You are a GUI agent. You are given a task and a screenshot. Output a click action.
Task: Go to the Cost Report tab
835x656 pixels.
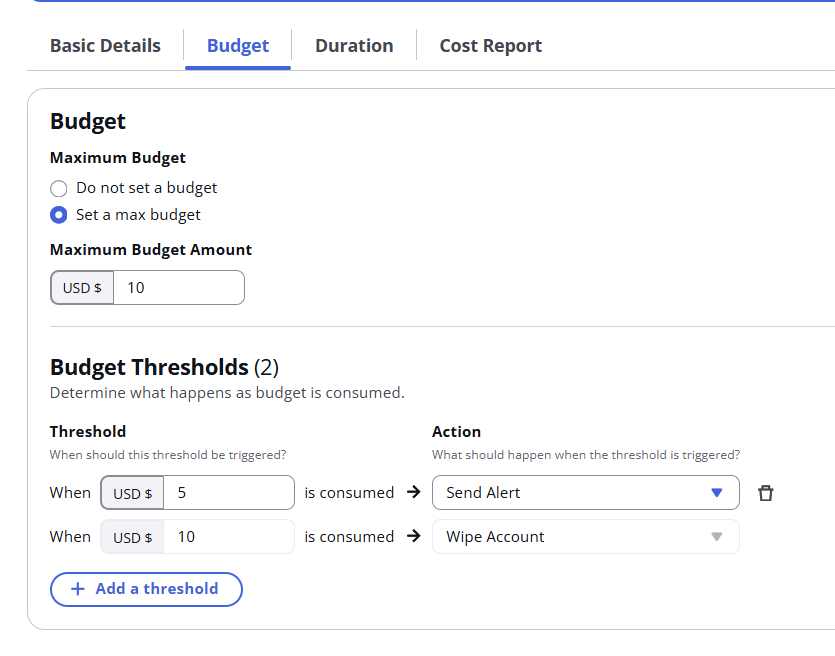tap(490, 46)
